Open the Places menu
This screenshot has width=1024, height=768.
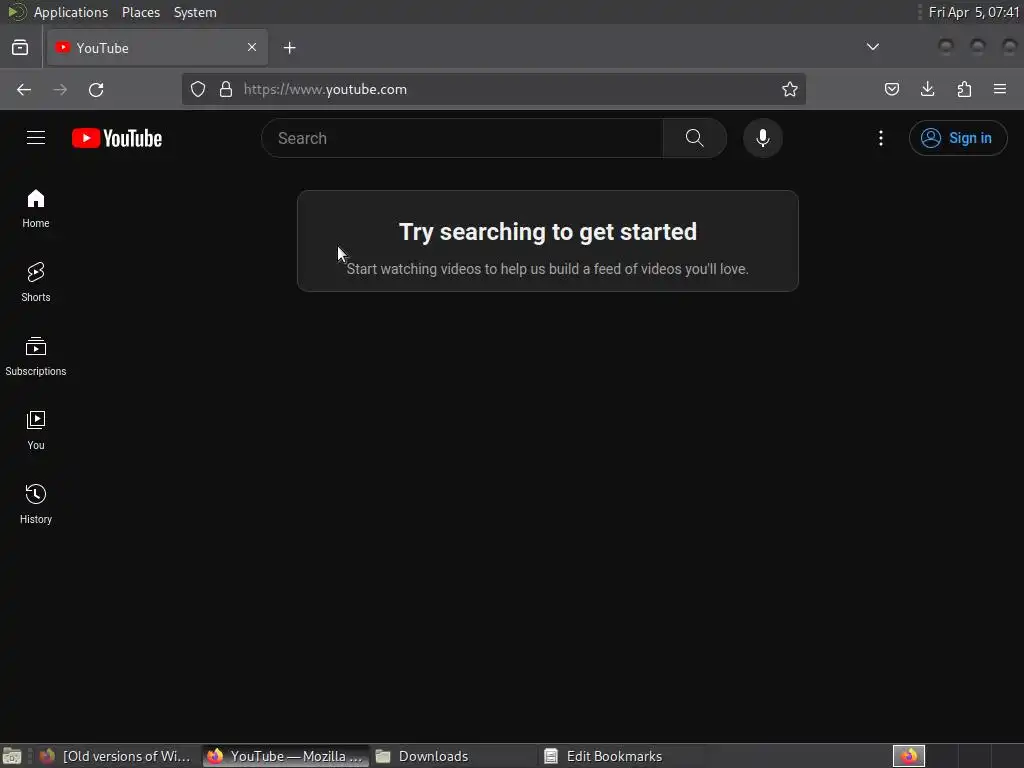pos(141,12)
